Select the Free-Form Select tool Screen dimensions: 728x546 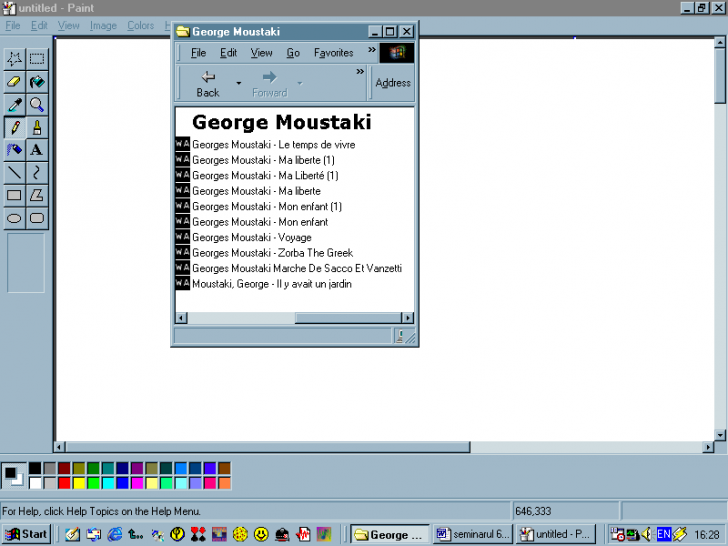[x=14, y=59]
